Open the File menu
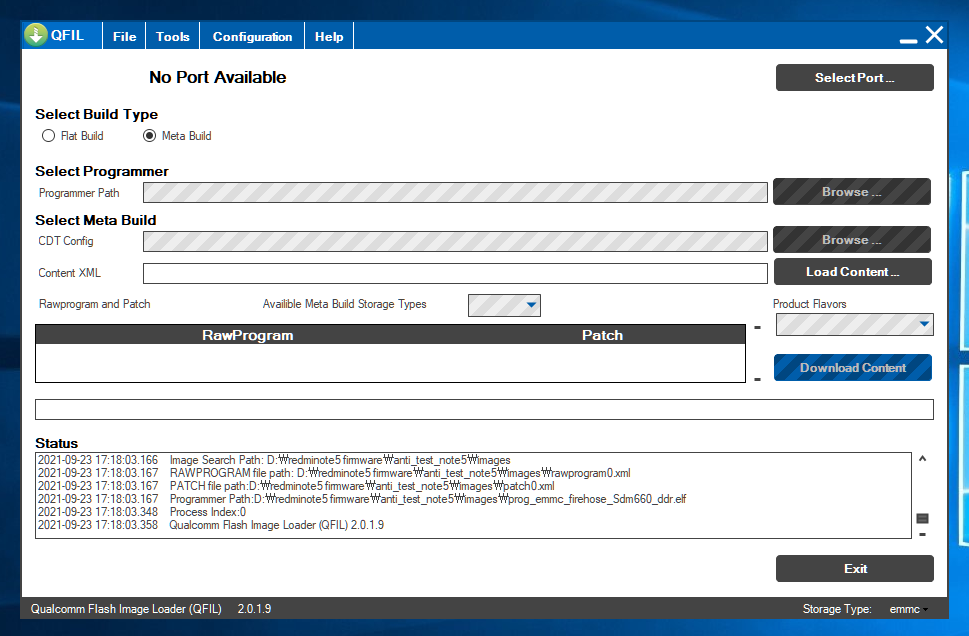969x636 pixels. [124, 36]
